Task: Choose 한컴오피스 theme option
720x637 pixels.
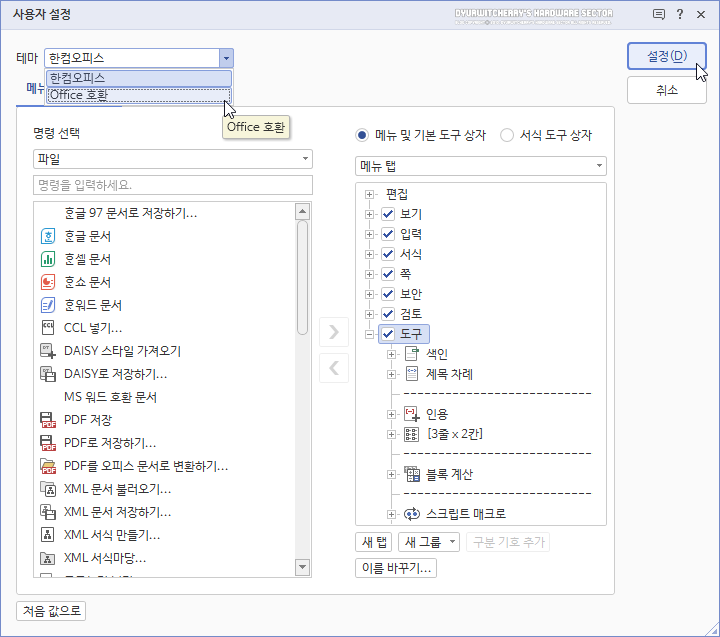Action: pyautogui.click(x=139, y=78)
